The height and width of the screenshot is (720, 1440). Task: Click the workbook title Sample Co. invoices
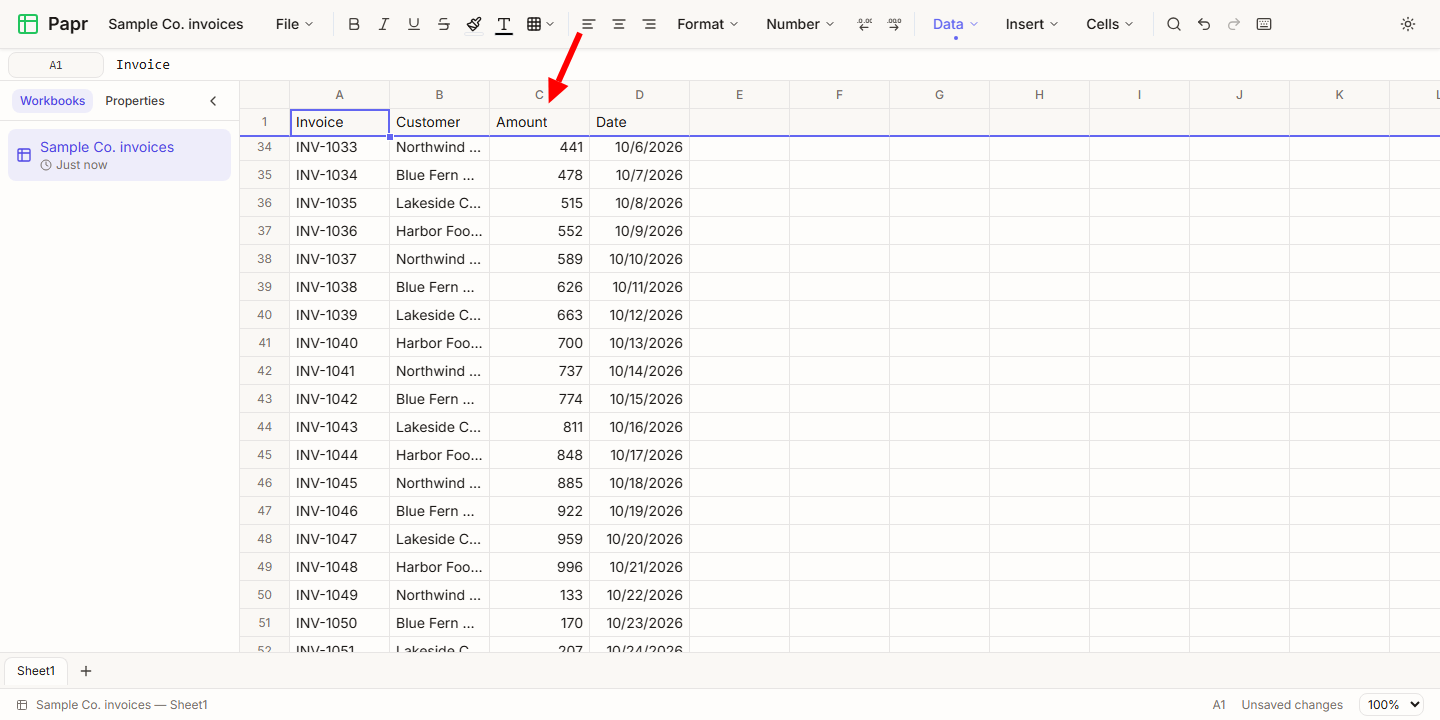coord(176,24)
